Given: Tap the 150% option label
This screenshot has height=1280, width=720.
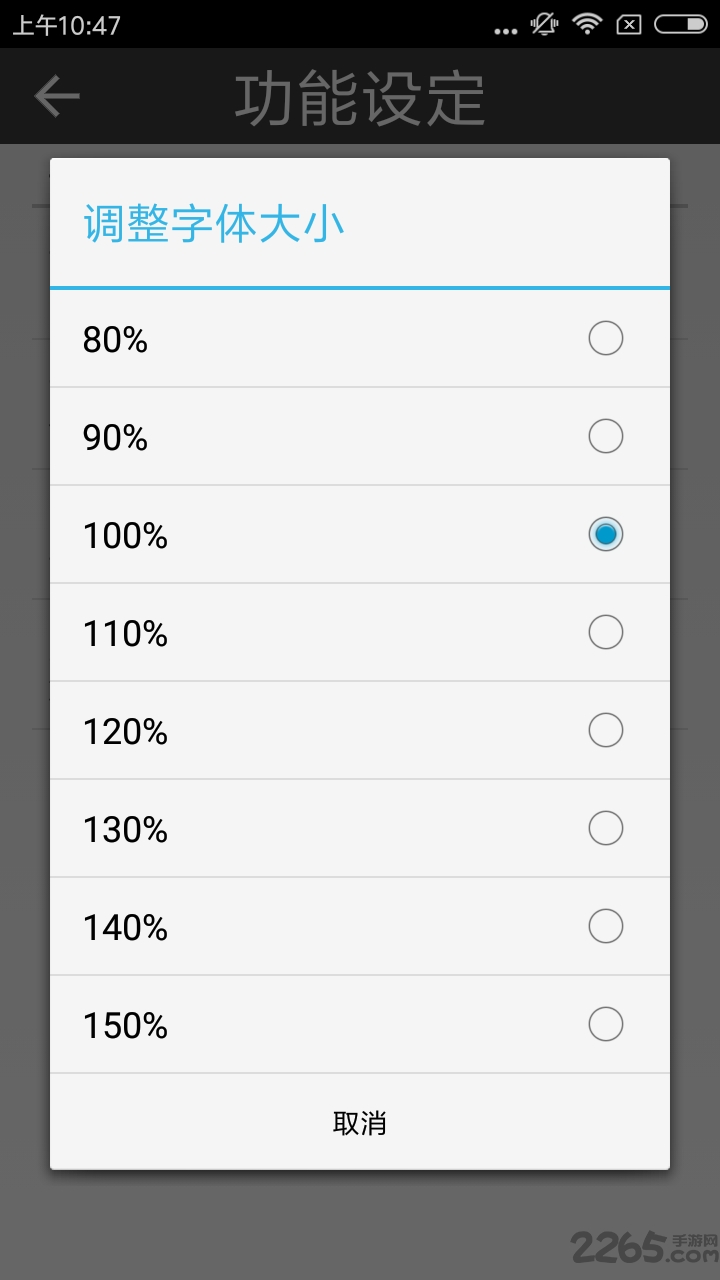Looking at the screenshot, I should [x=125, y=1027].
